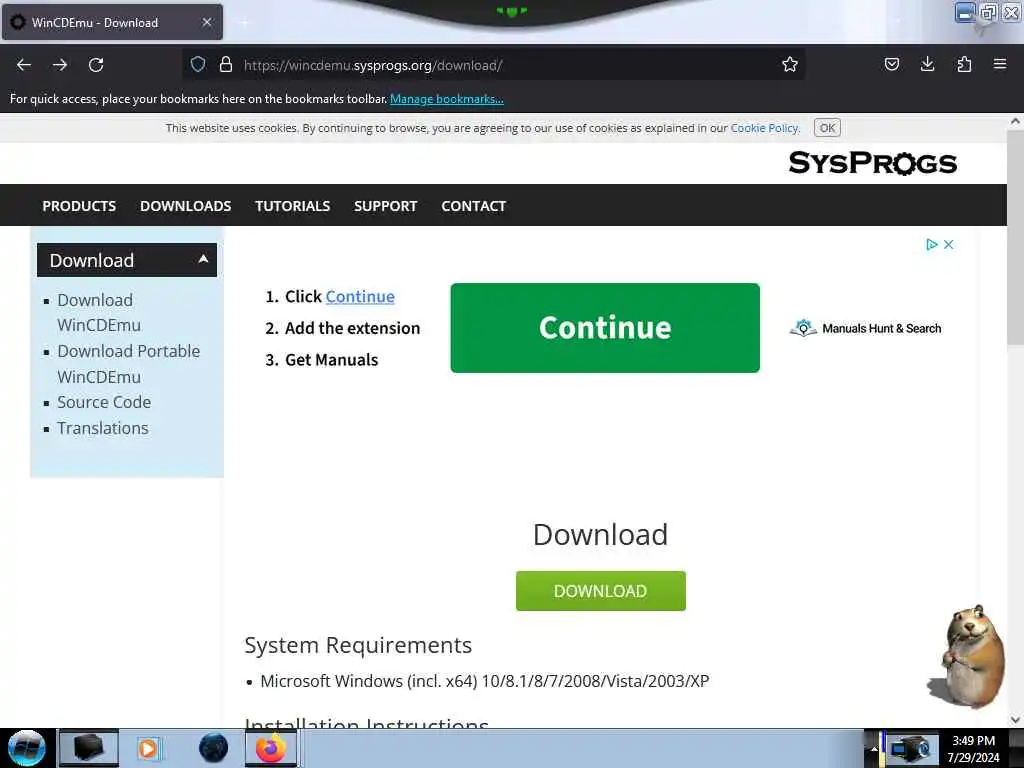Open tracking protection shield icon
The height and width of the screenshot is (768, 1024).
click(198, 64)
